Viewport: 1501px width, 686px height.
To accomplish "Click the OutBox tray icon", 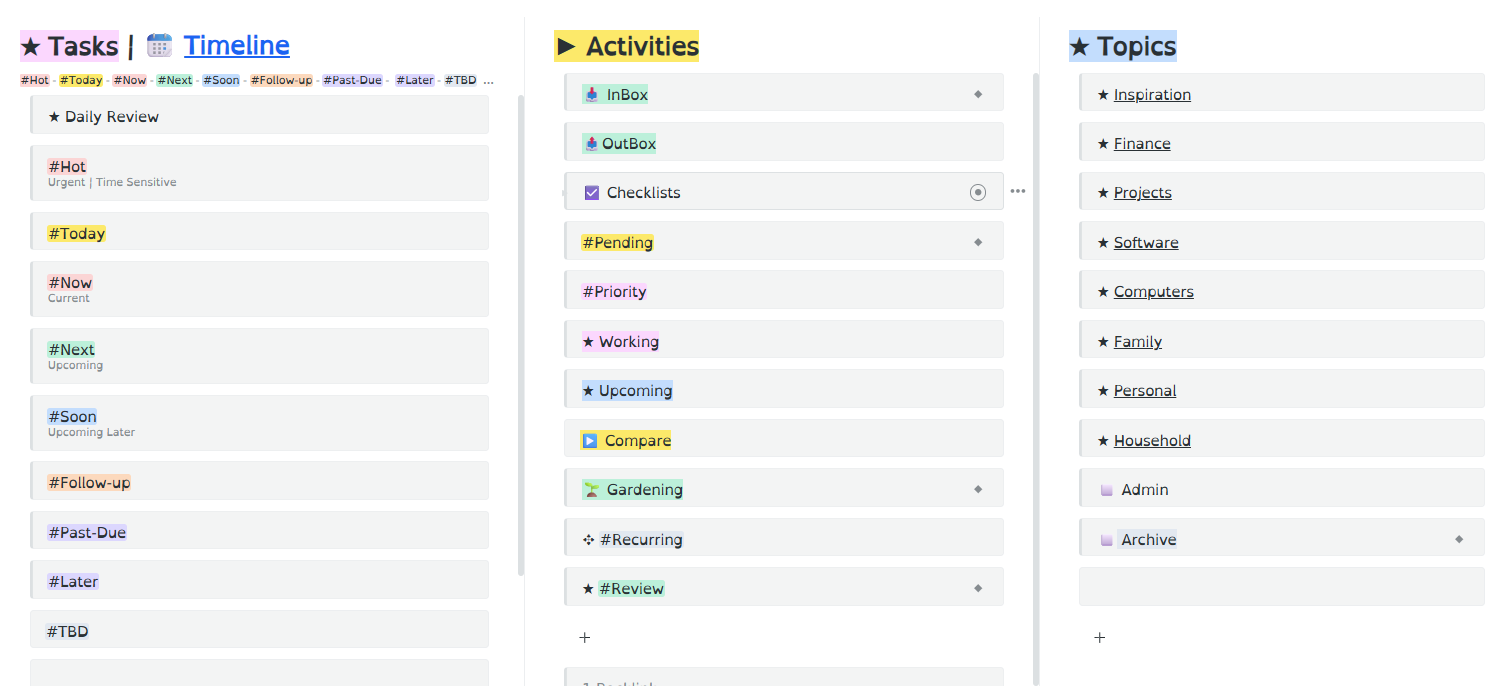I will tap(591, 144).
